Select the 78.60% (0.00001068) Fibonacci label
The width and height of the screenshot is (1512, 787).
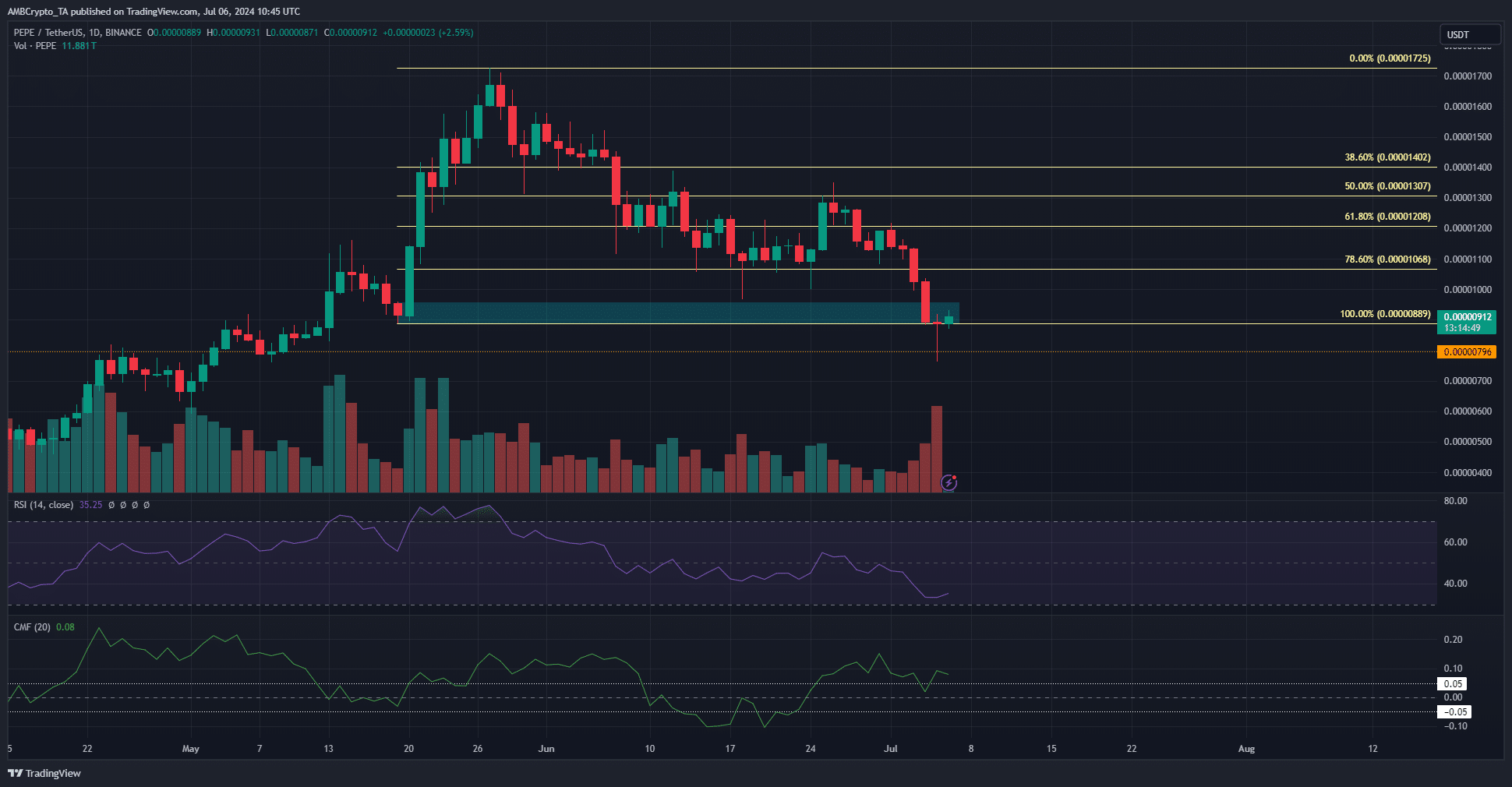click(1387, 259)
